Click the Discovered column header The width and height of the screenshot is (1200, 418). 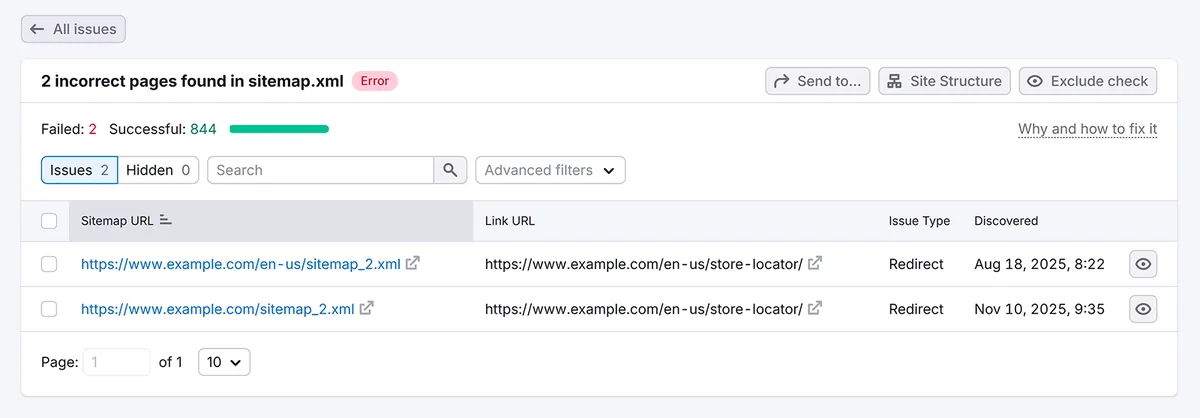click(x=1006, y=221)
